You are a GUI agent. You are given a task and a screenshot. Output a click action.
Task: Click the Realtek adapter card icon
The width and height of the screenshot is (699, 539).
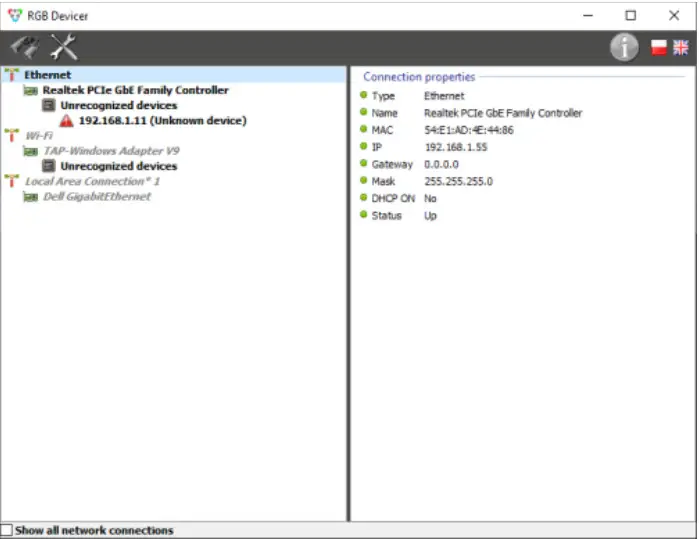click(x=30, y=91)
